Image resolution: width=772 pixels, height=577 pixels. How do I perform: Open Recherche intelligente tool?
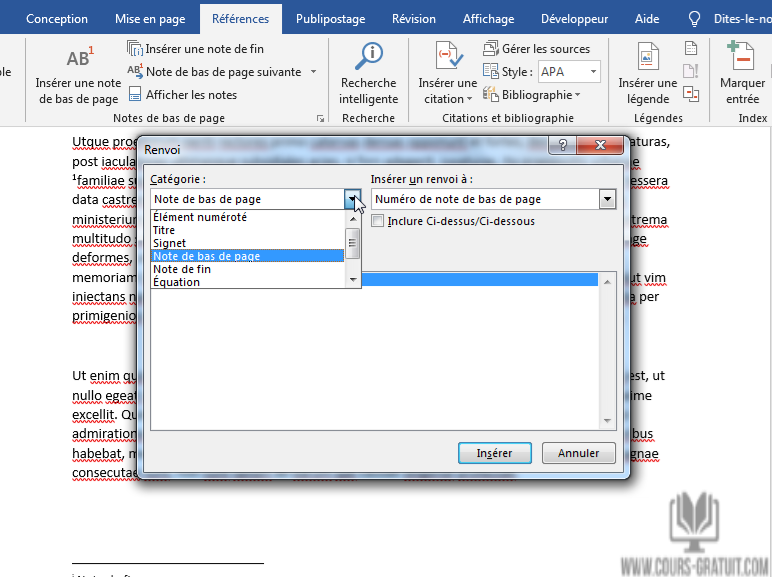coord(368,58)
